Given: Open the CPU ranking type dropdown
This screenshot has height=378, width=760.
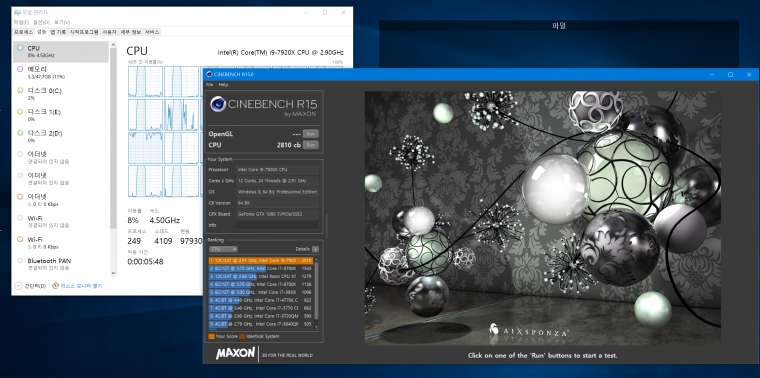Looking at the screenshot, I should point(223,249).
